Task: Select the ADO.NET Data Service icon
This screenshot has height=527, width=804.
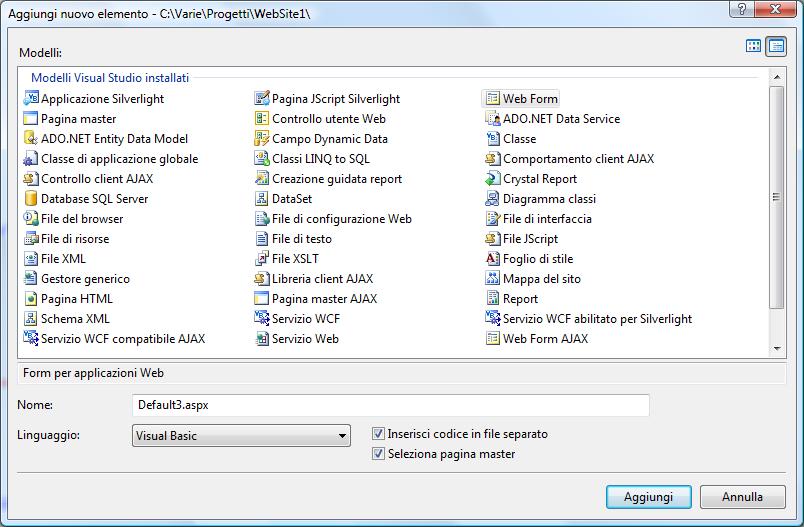Action: [x=493, y=118]
